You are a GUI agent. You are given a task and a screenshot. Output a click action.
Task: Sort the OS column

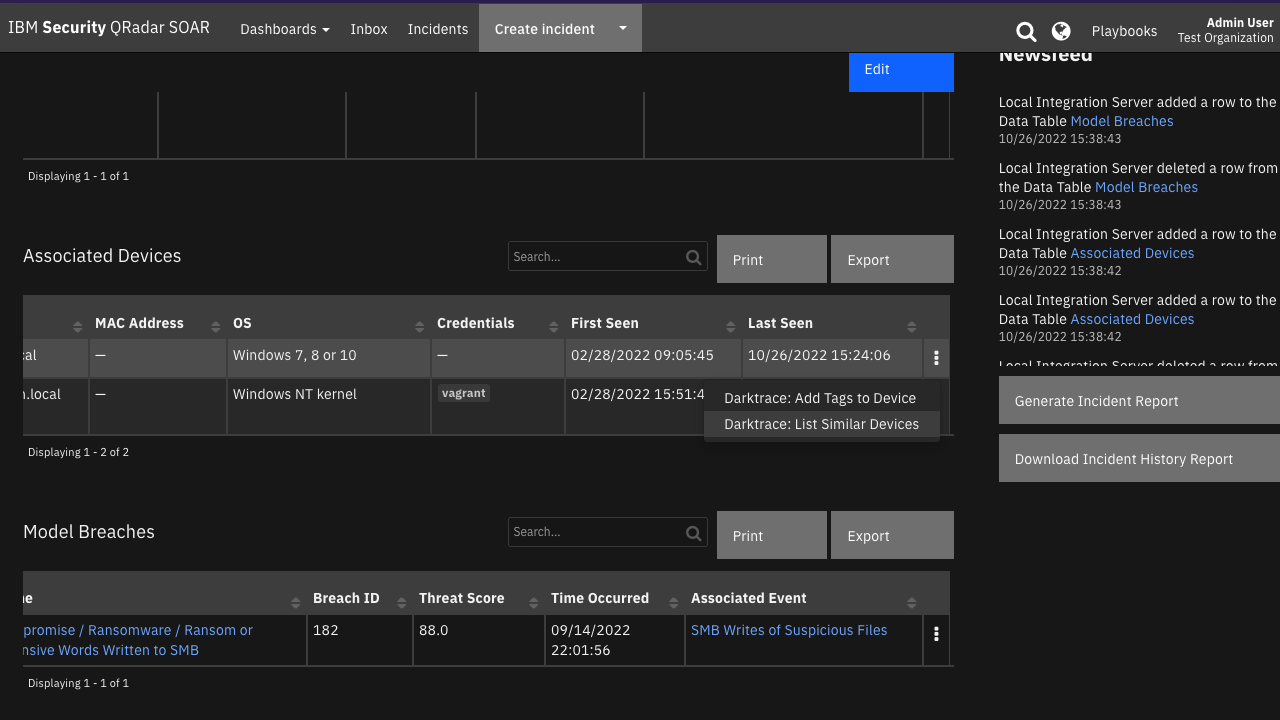[x=419, y=325]
